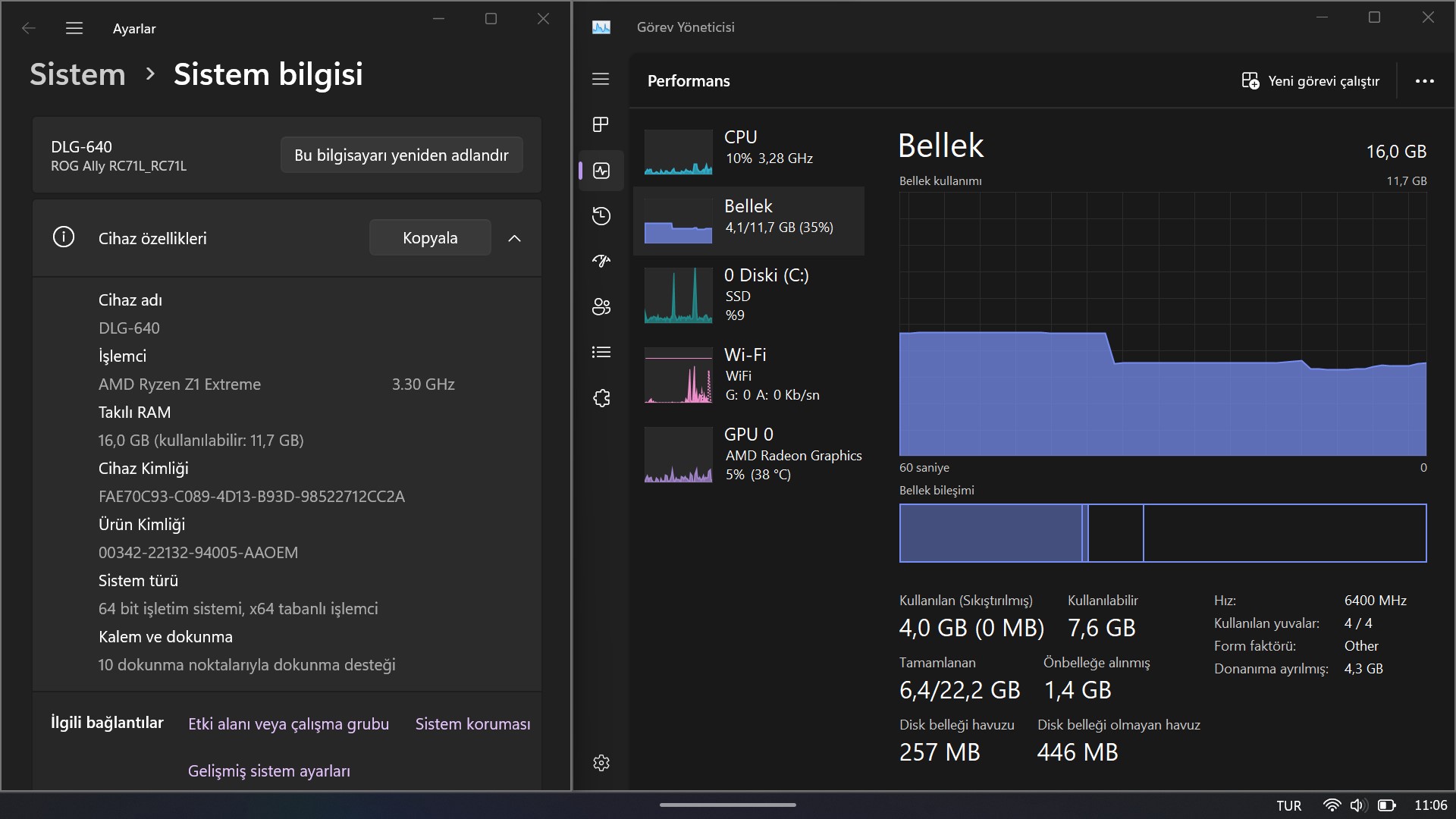
Task: Select the CPU performance entry
Action: coord(749,152)
